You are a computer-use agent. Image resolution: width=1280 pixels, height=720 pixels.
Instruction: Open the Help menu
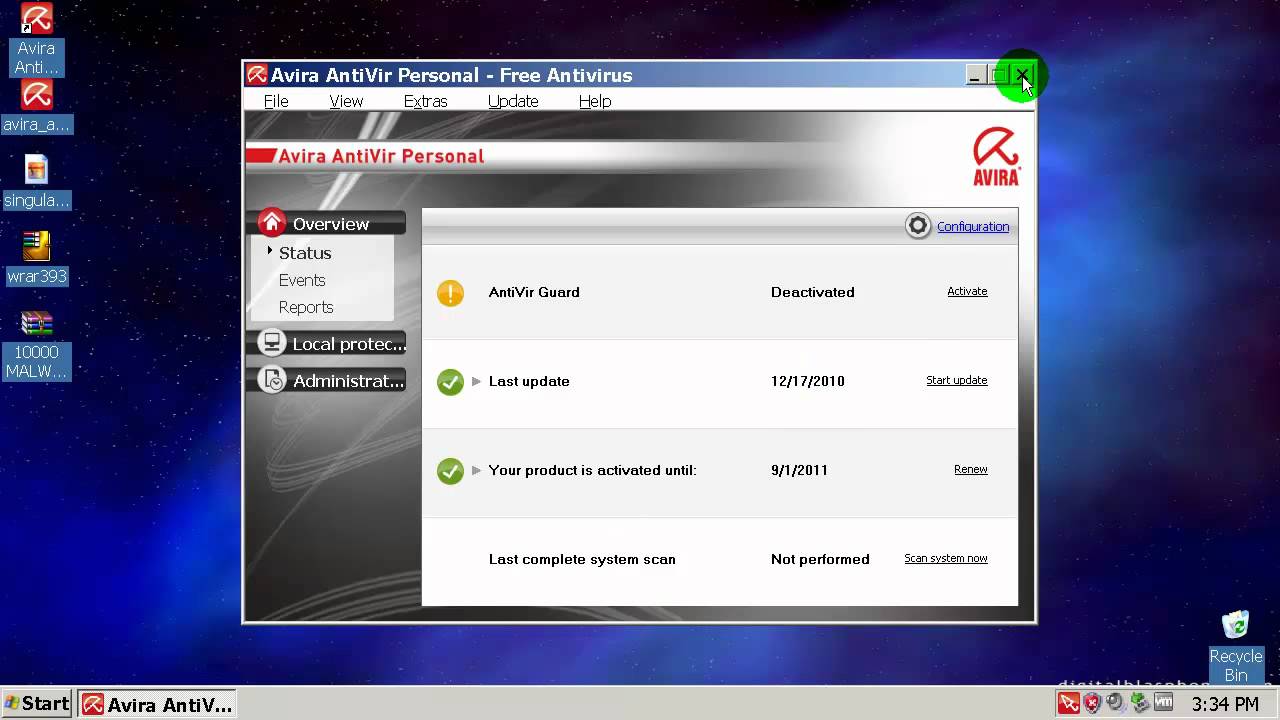pyautogui.click(x=595, y=101)
